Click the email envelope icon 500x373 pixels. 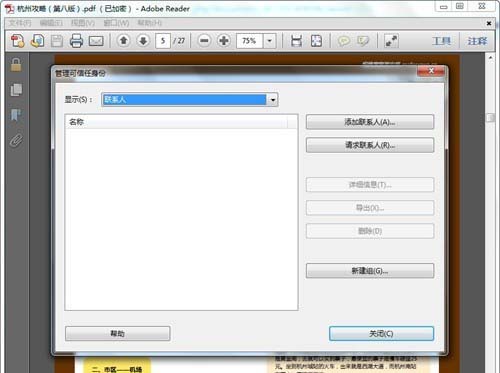(x=96, y=41)
